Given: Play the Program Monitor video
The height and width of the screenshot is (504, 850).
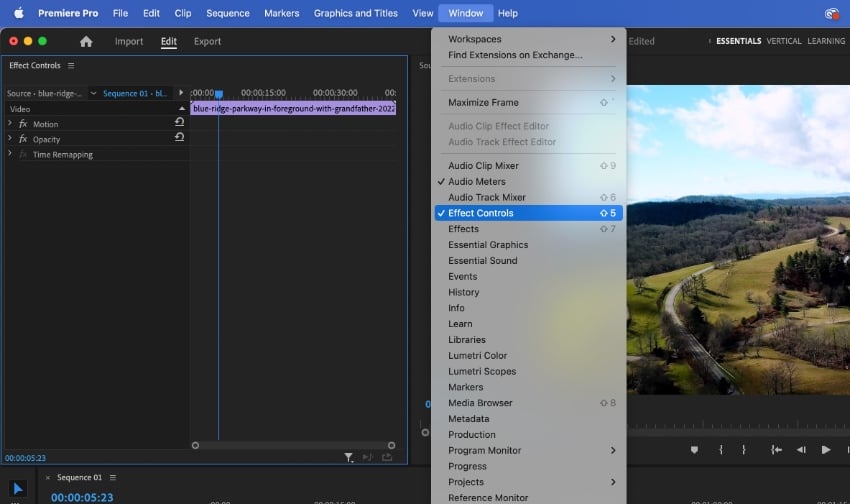Looking at the screenshot, I should 826,450.
